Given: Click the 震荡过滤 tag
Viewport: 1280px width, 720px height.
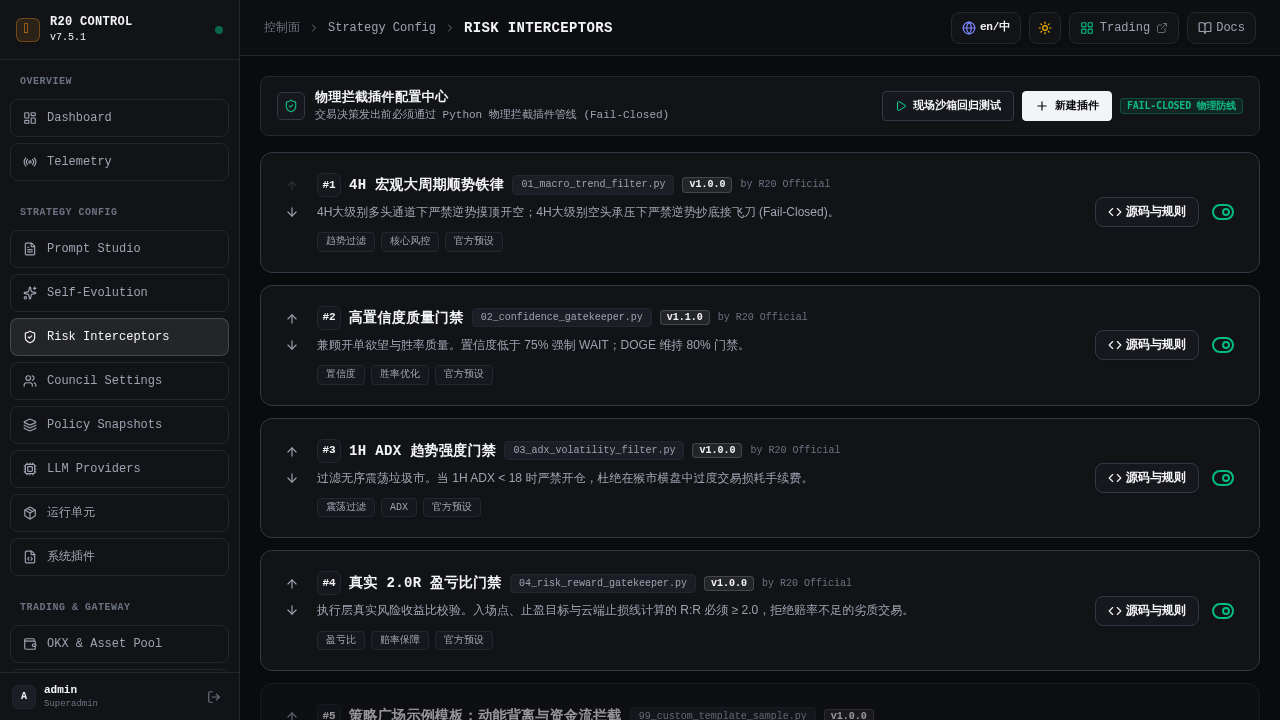Looking at the screenshot, I should pyautogui.click(x=346, y=508).
